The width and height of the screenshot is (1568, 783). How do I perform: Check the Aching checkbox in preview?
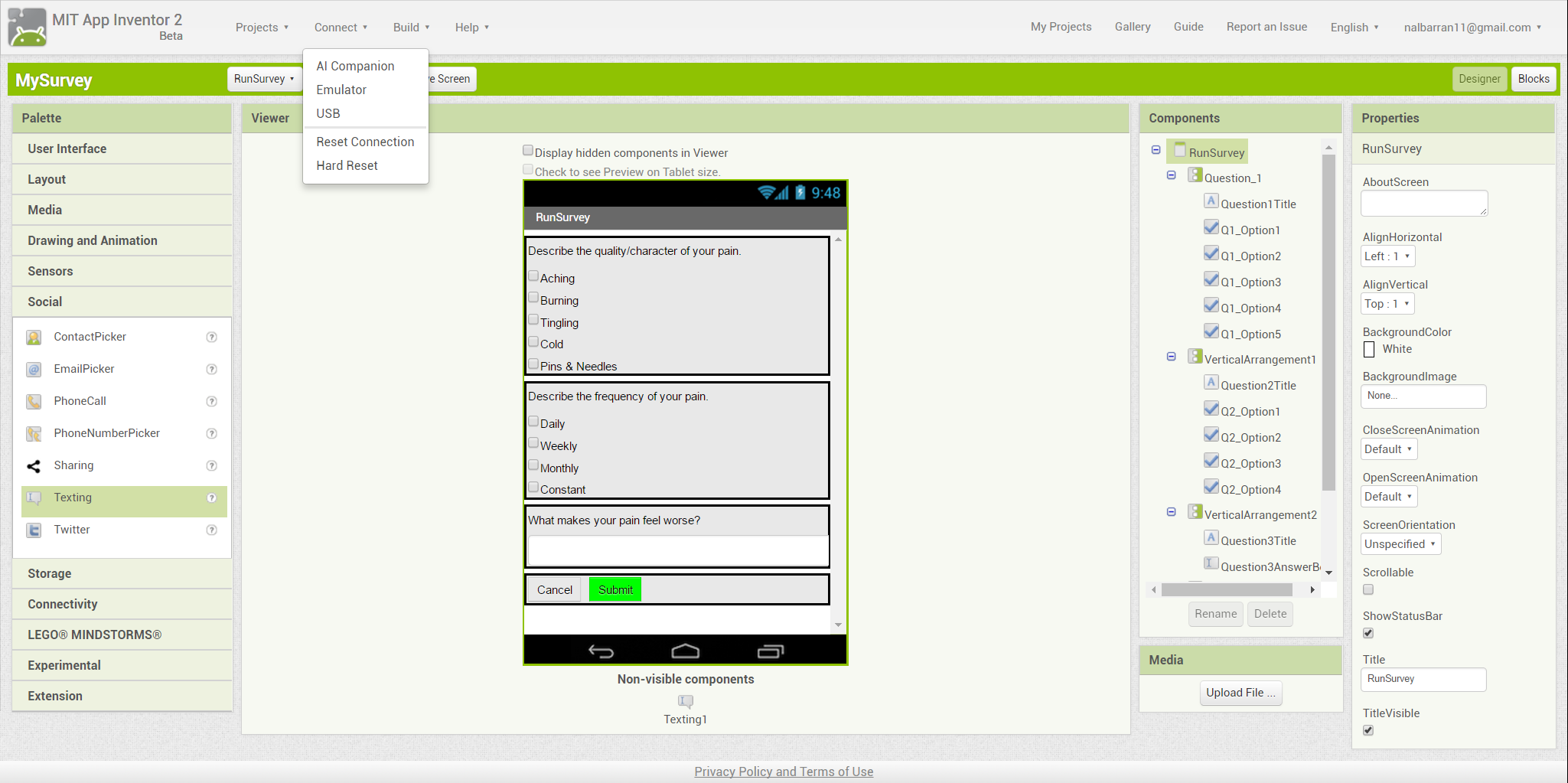click(x=533, y=276)
